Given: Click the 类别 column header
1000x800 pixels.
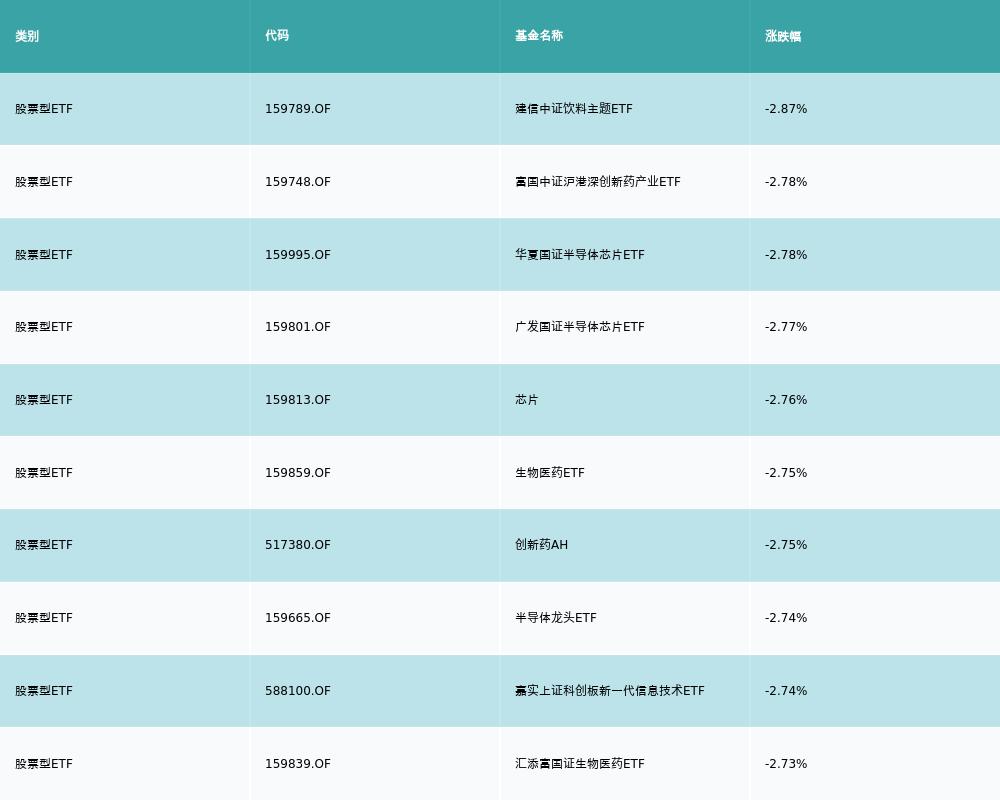Looking at the screenshot, I should (x=27, y=36).
